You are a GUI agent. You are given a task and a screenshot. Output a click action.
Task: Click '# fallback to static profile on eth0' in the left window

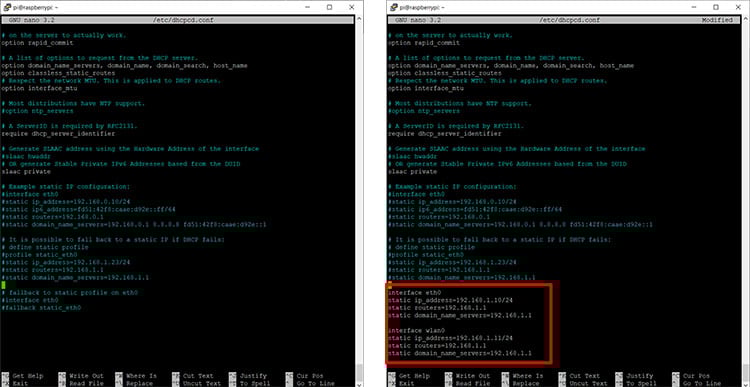[x=69, y=293]
